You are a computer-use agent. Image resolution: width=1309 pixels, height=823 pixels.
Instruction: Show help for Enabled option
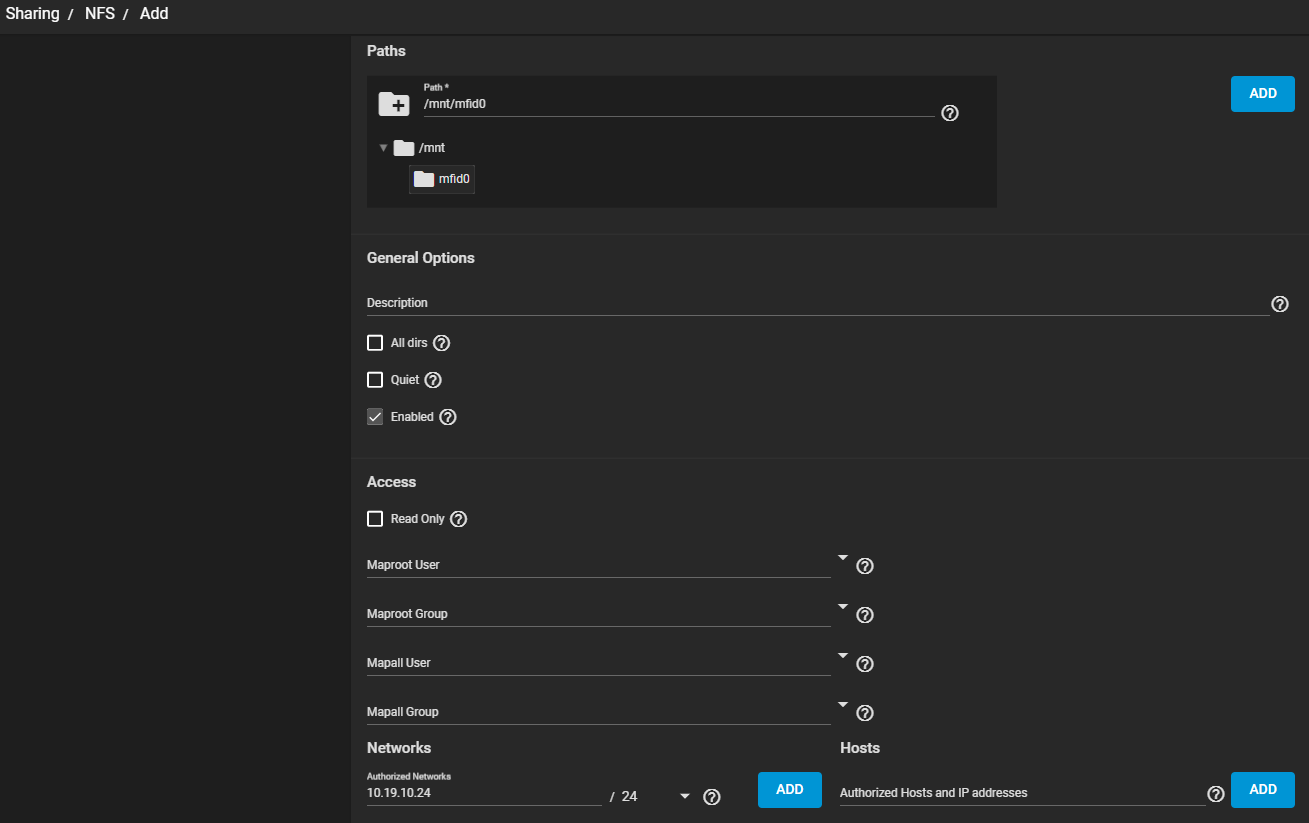448,417
